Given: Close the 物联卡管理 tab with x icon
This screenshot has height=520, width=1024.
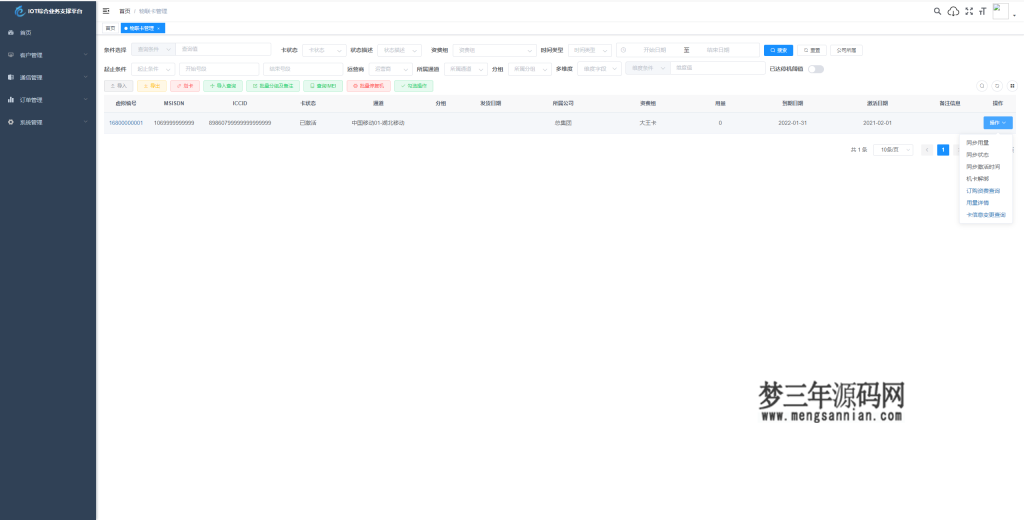Looking at the screenshot, I should coord(158,28).
